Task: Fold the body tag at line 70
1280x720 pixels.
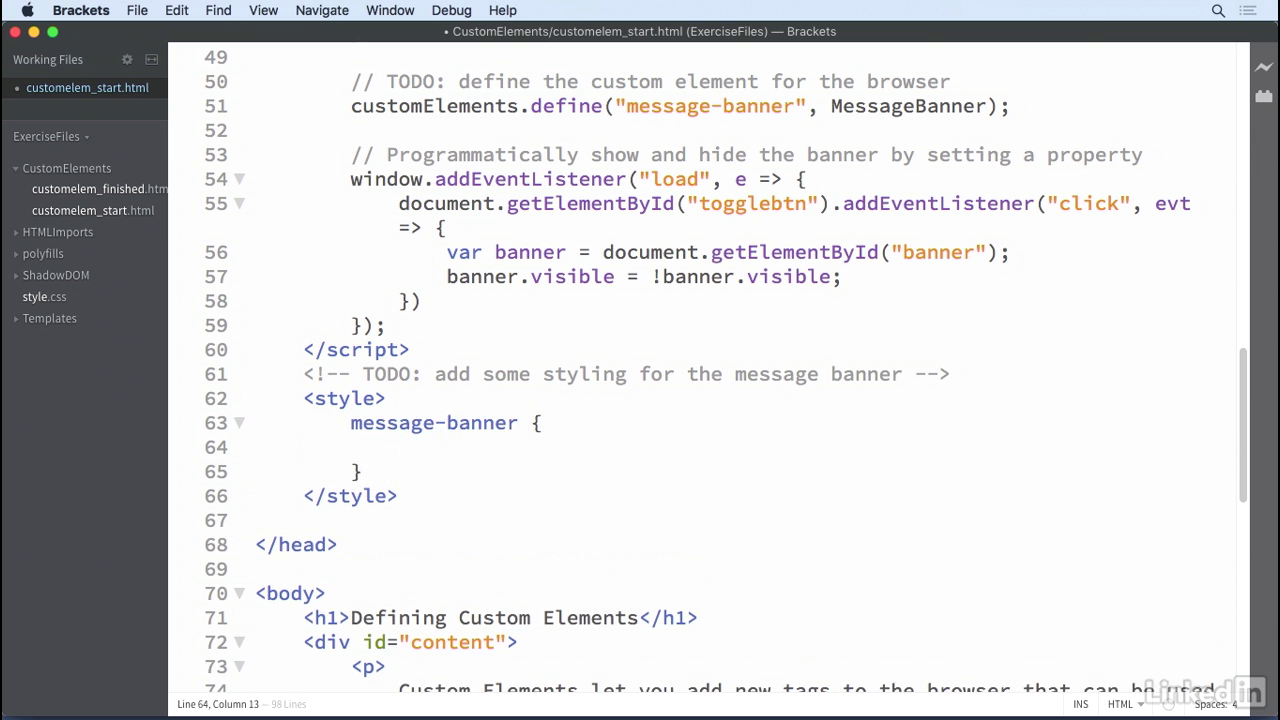Action: click(240, 593)
